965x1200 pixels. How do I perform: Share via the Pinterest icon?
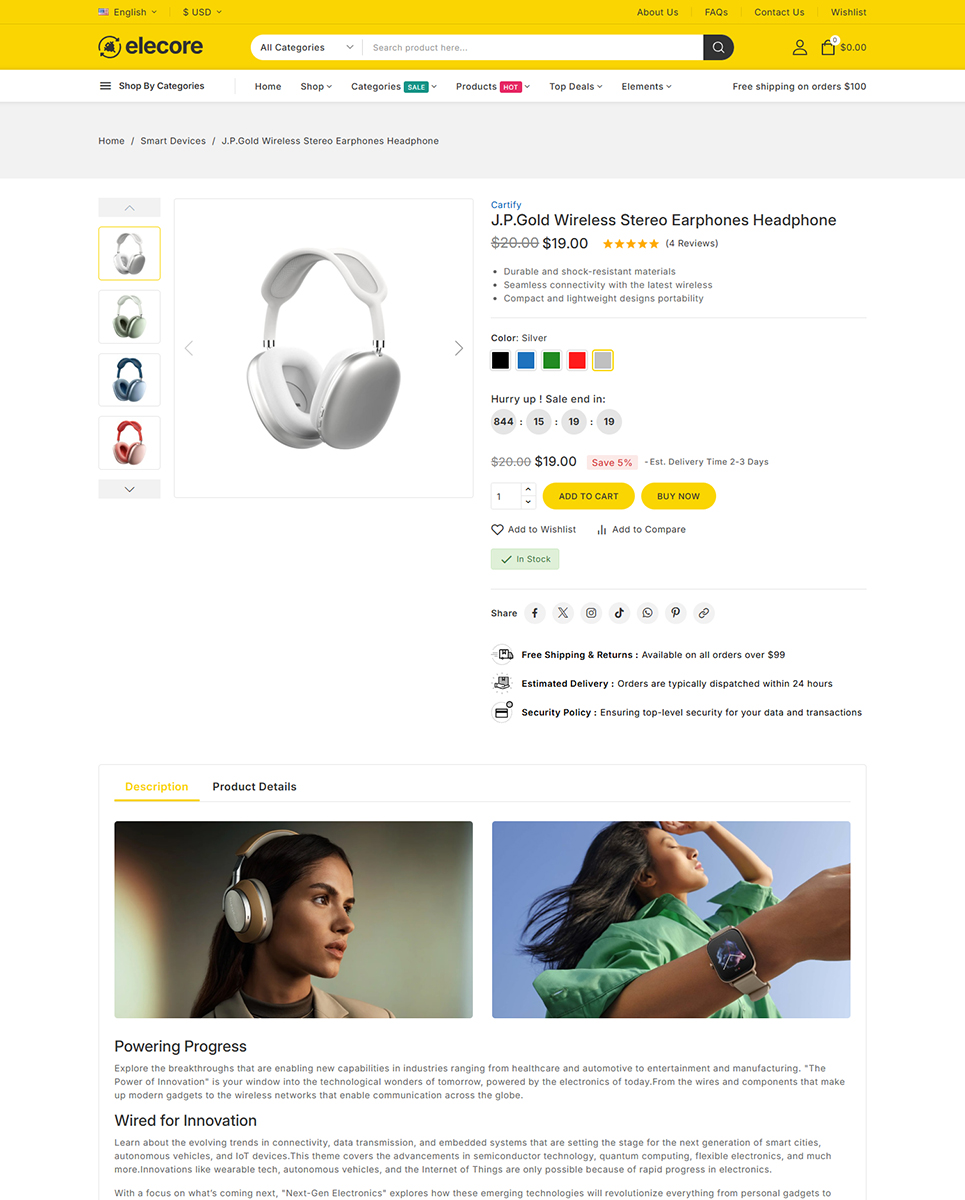click(x=676, y=613)
